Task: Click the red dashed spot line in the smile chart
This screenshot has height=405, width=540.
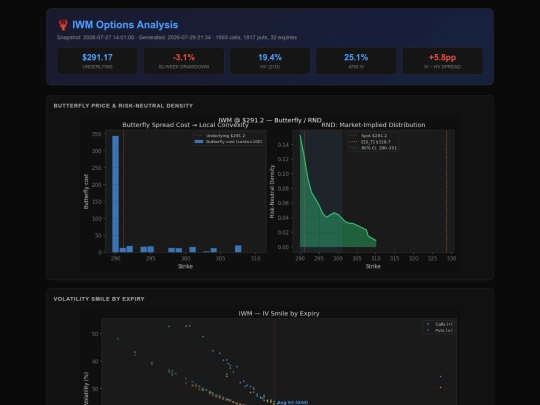Action: pos(274,362)
